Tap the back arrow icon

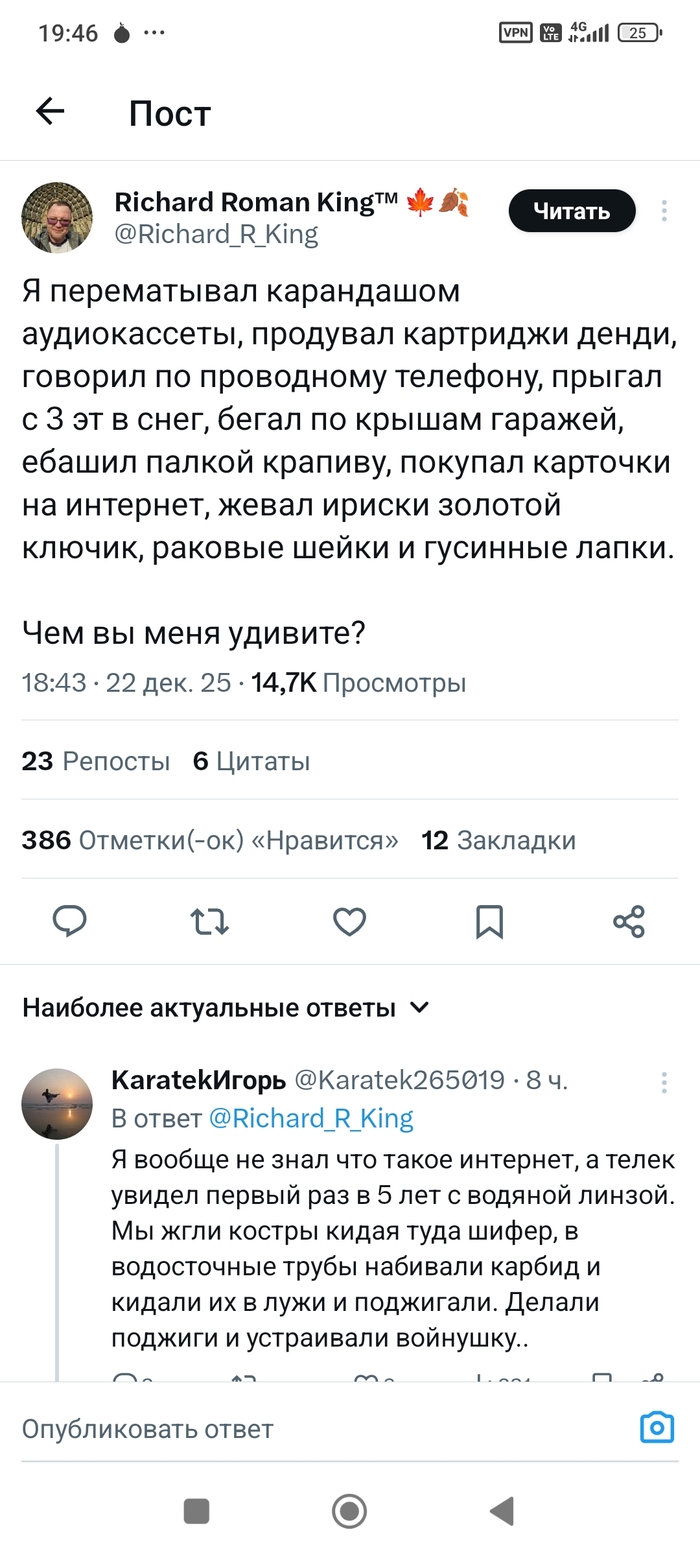[50, 112]
